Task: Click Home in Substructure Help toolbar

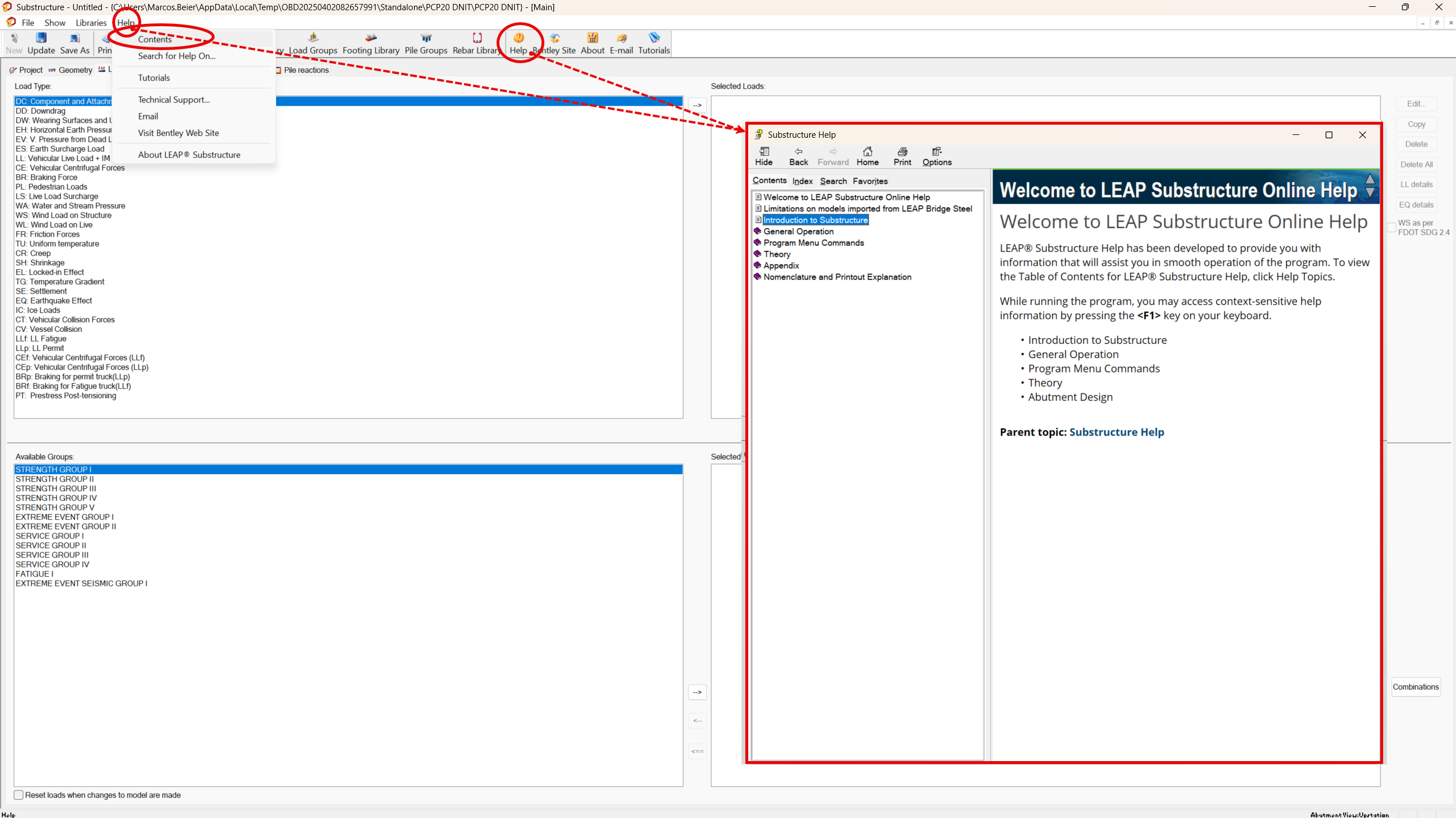Action: point(867,156)
